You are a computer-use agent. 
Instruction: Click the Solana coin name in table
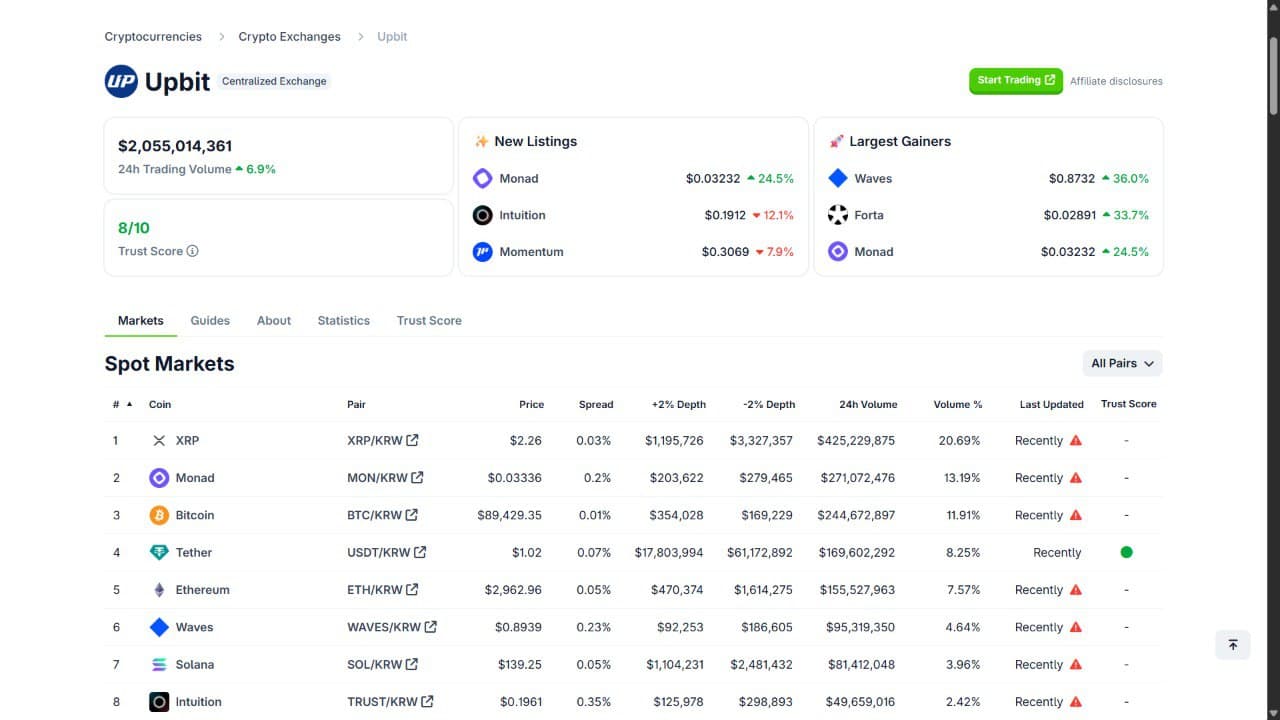point(194,664)
